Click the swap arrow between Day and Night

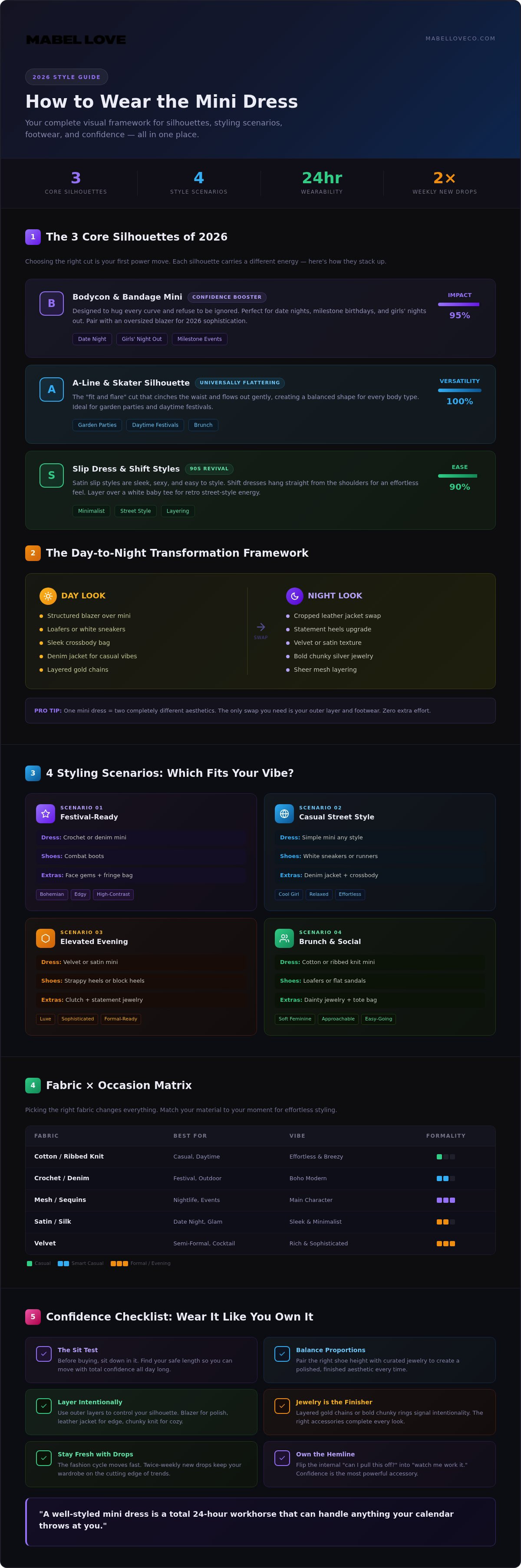click(260, 627)
